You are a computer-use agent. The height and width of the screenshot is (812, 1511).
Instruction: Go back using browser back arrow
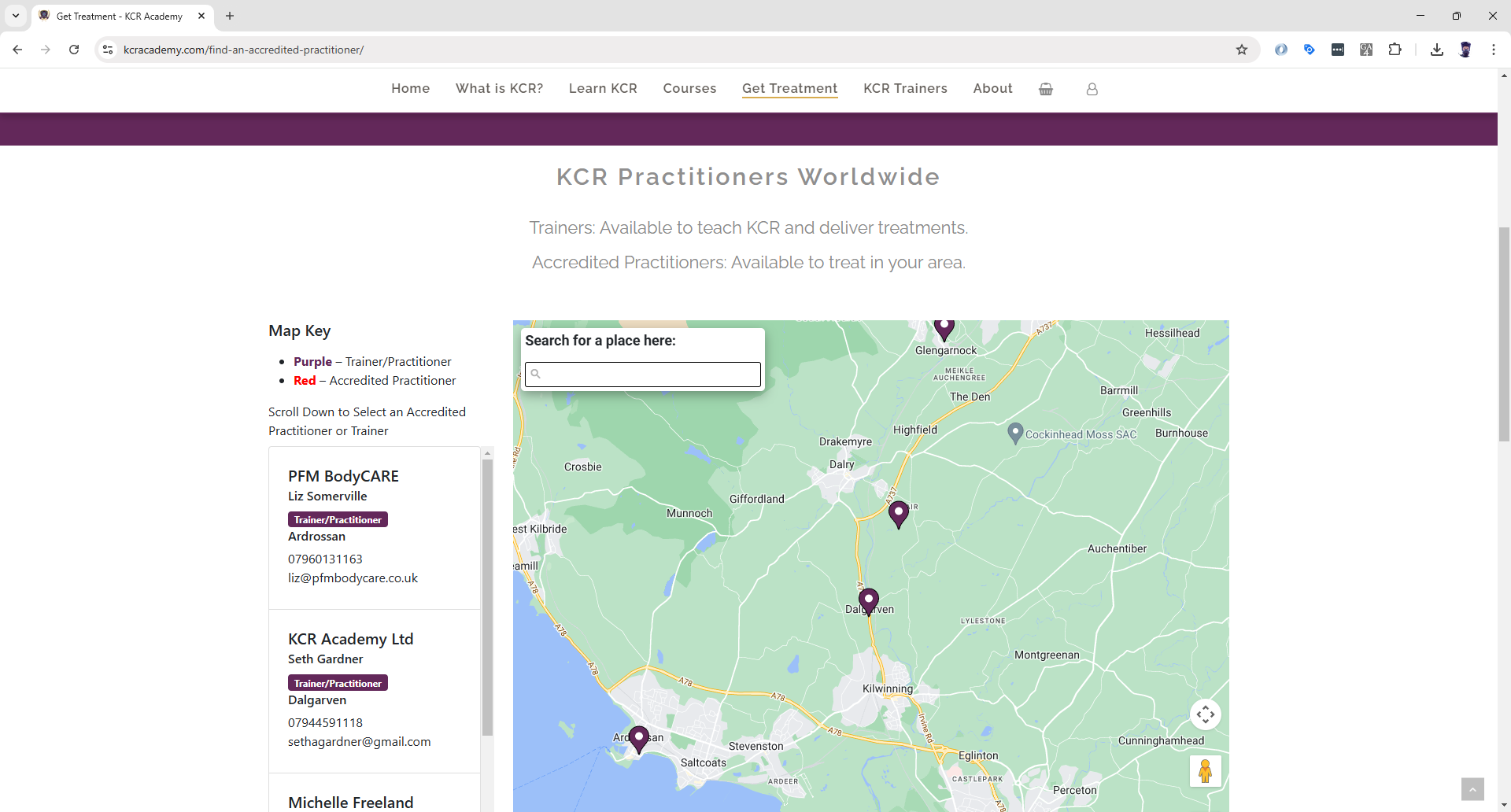click(17, 50)
